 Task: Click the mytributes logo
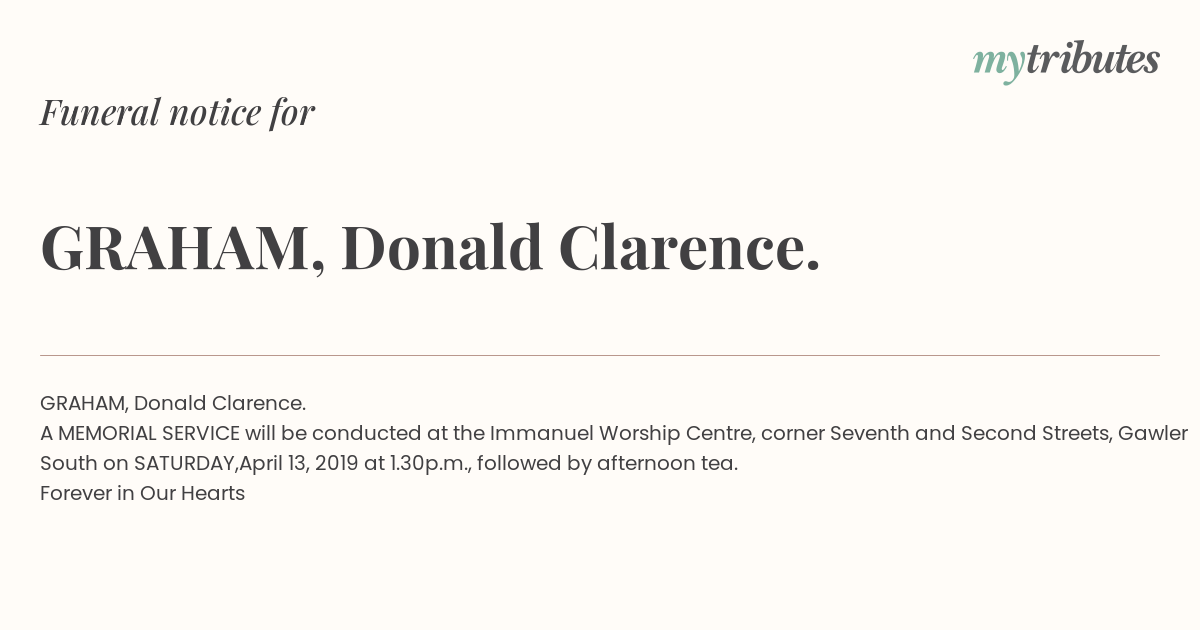coord(1066,62)
